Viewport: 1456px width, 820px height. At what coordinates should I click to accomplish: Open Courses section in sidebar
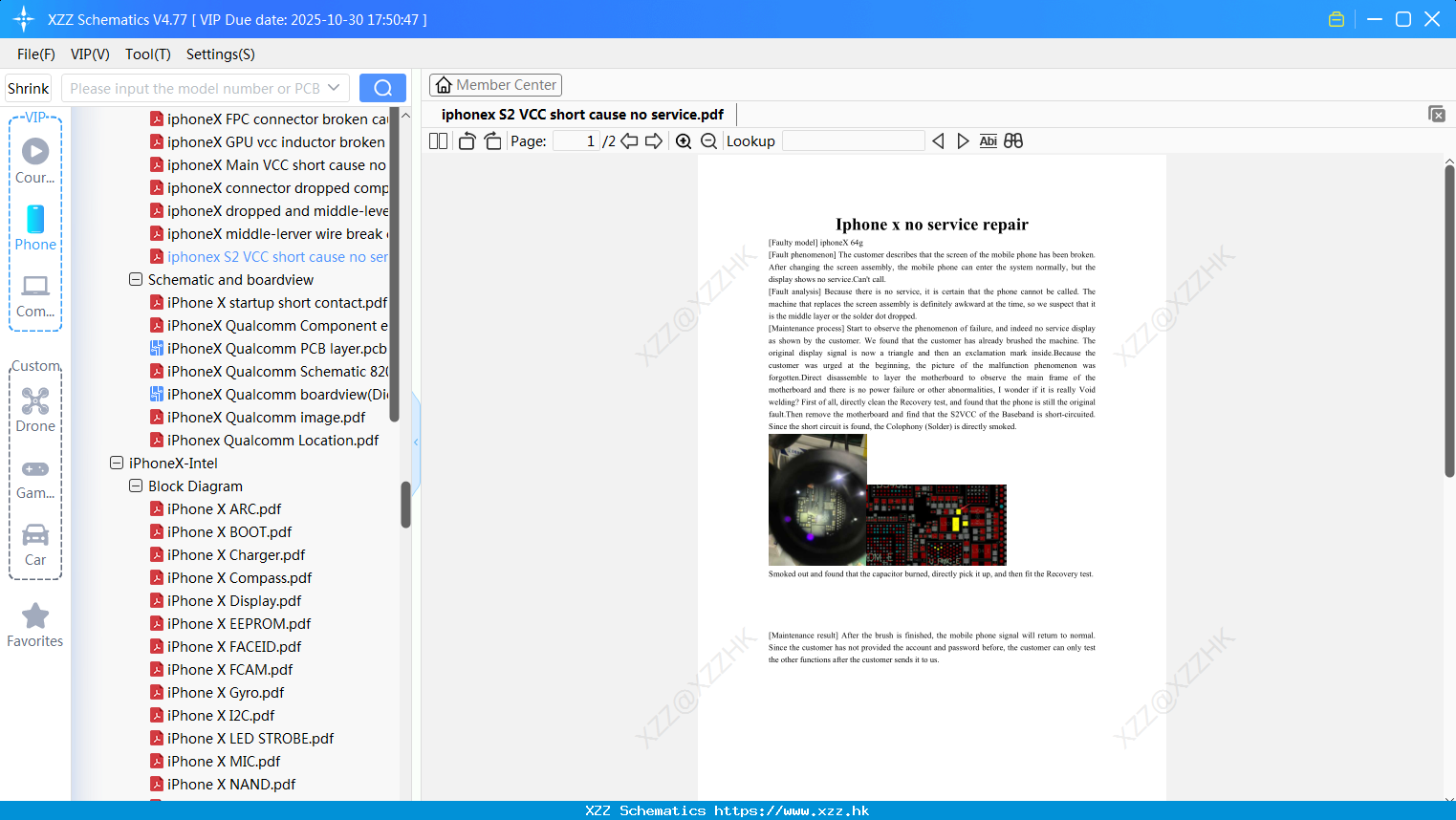tap(35, 161)
